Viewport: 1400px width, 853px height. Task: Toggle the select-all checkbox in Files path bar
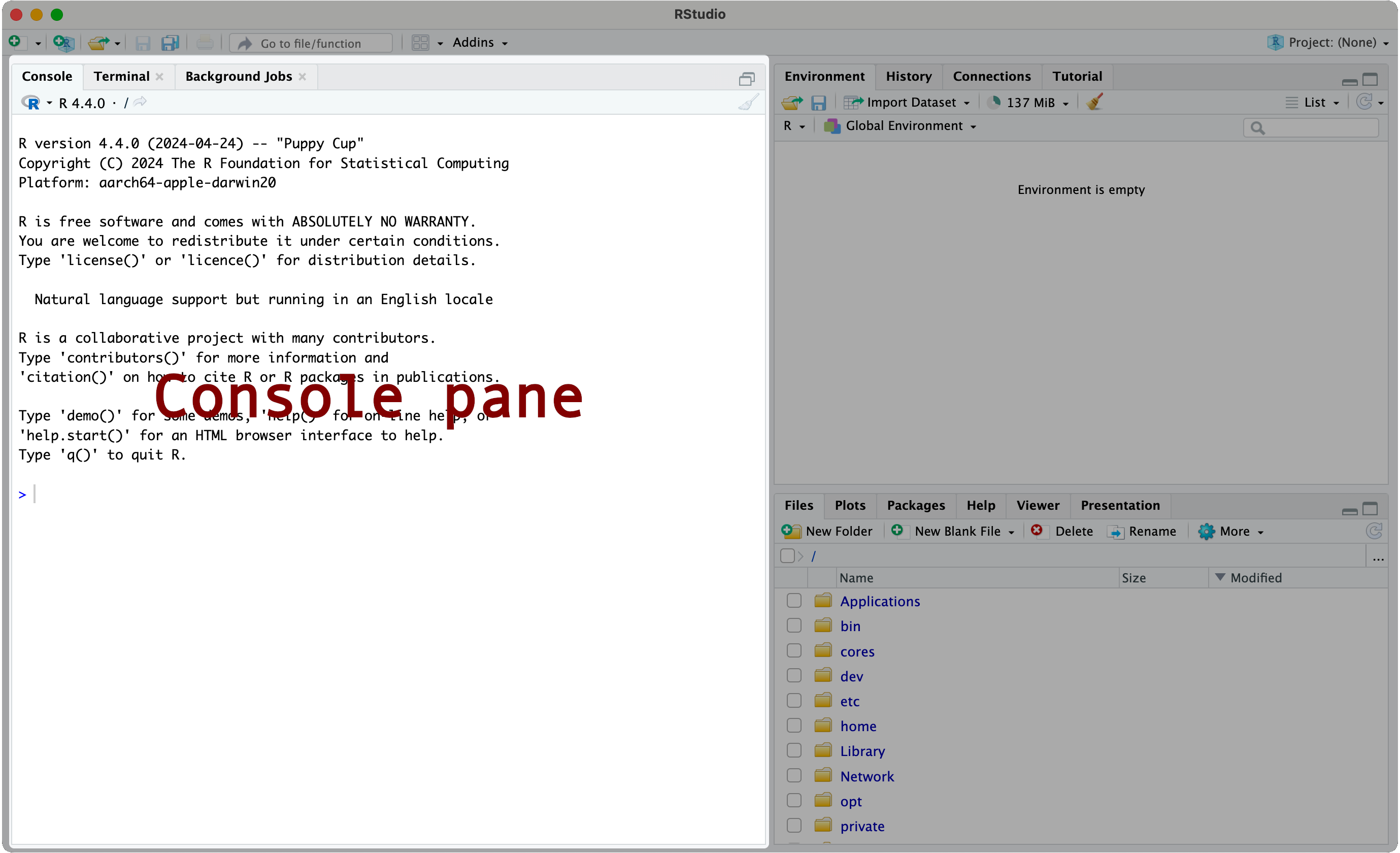pyautogui.click(x=787, y=556)
